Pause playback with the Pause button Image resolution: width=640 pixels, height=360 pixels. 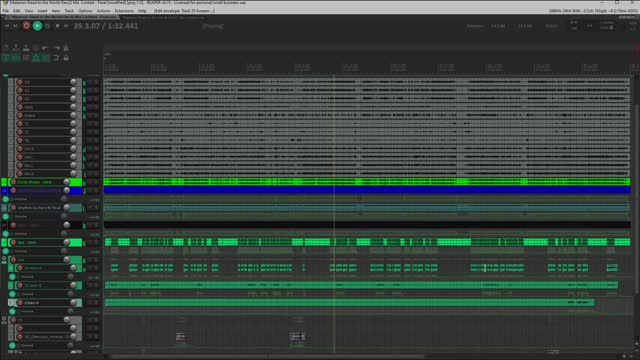pyautogui.click(x=66, y=26)
